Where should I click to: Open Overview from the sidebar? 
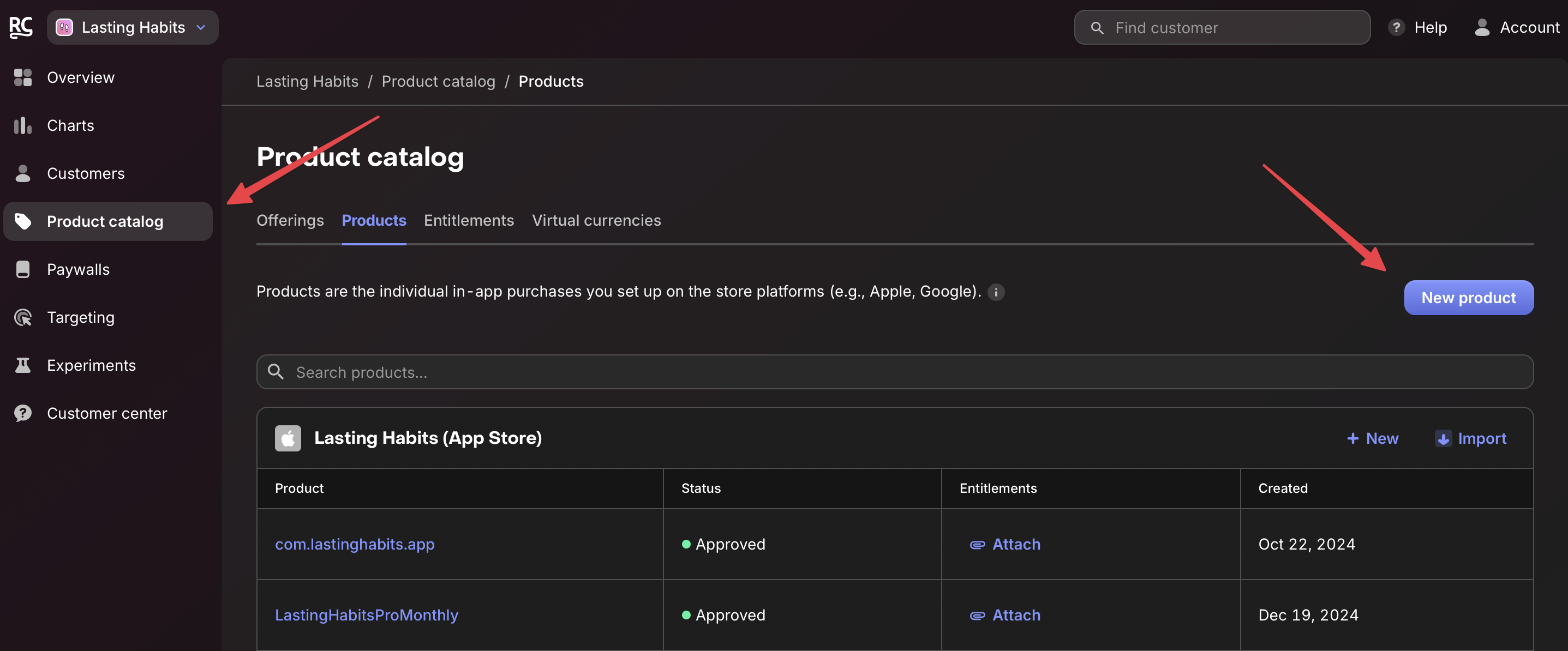pos(80,78)
